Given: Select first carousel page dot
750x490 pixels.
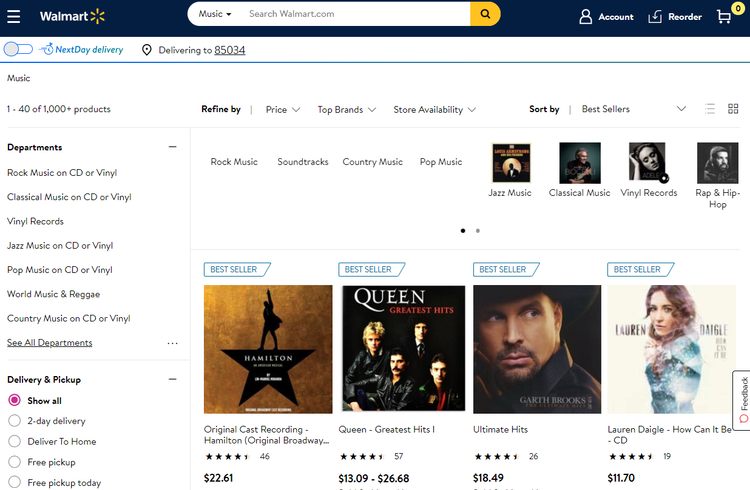Looking at the screenshot, I should (x=463, y=231).
